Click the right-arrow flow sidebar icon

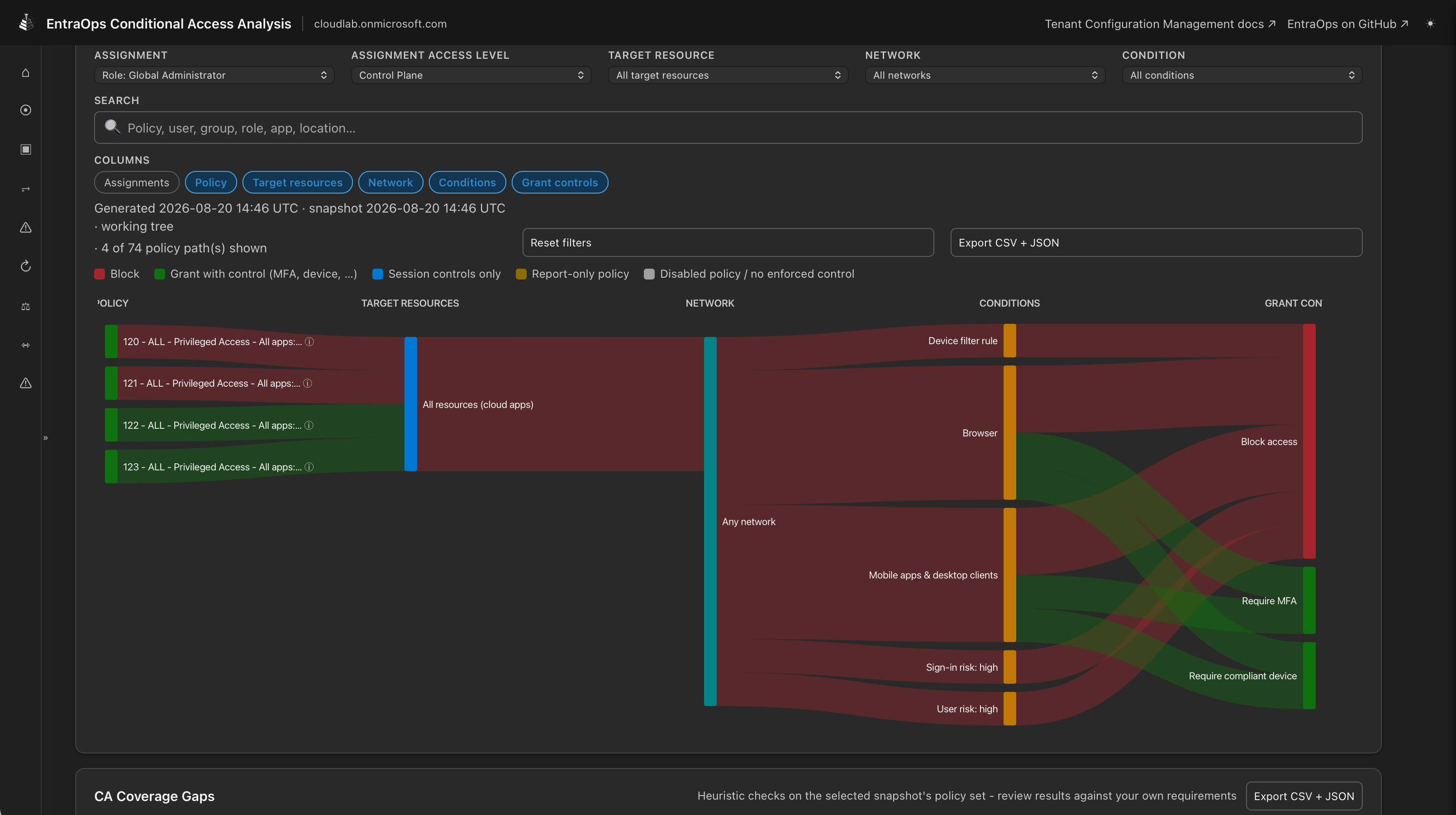(25, 189)
